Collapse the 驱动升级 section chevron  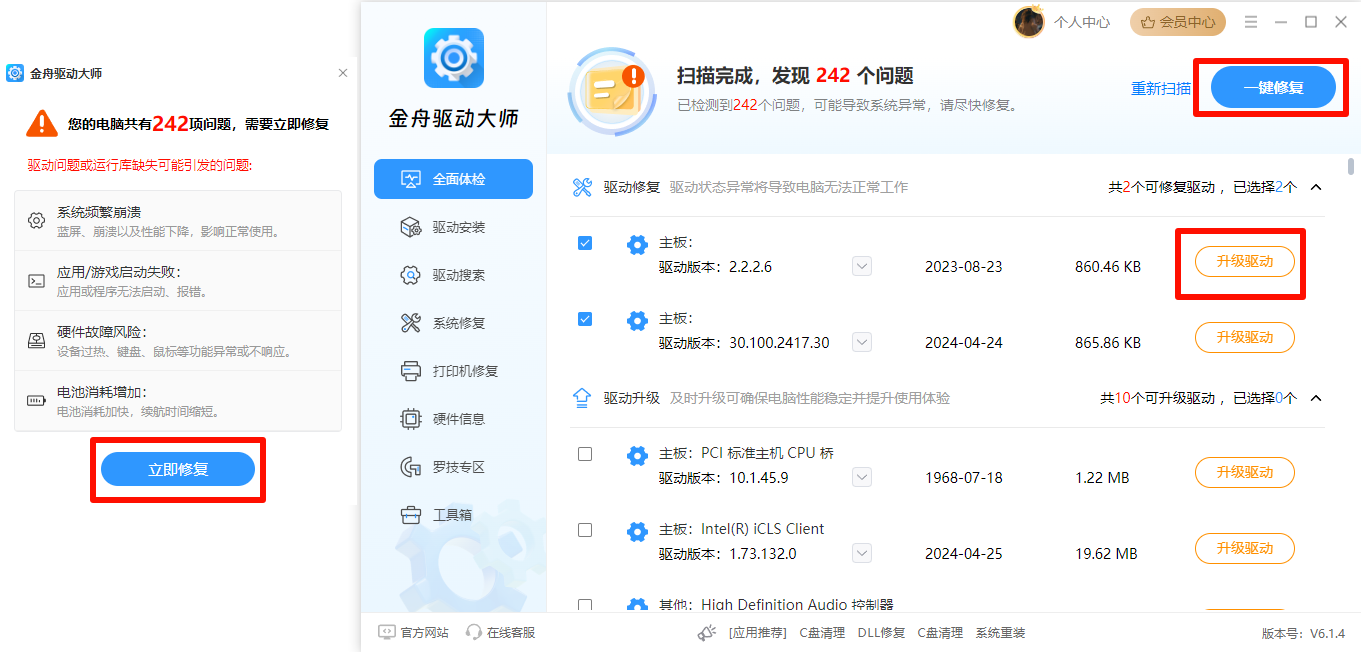pyautogui.click(x=1316, y=398)
